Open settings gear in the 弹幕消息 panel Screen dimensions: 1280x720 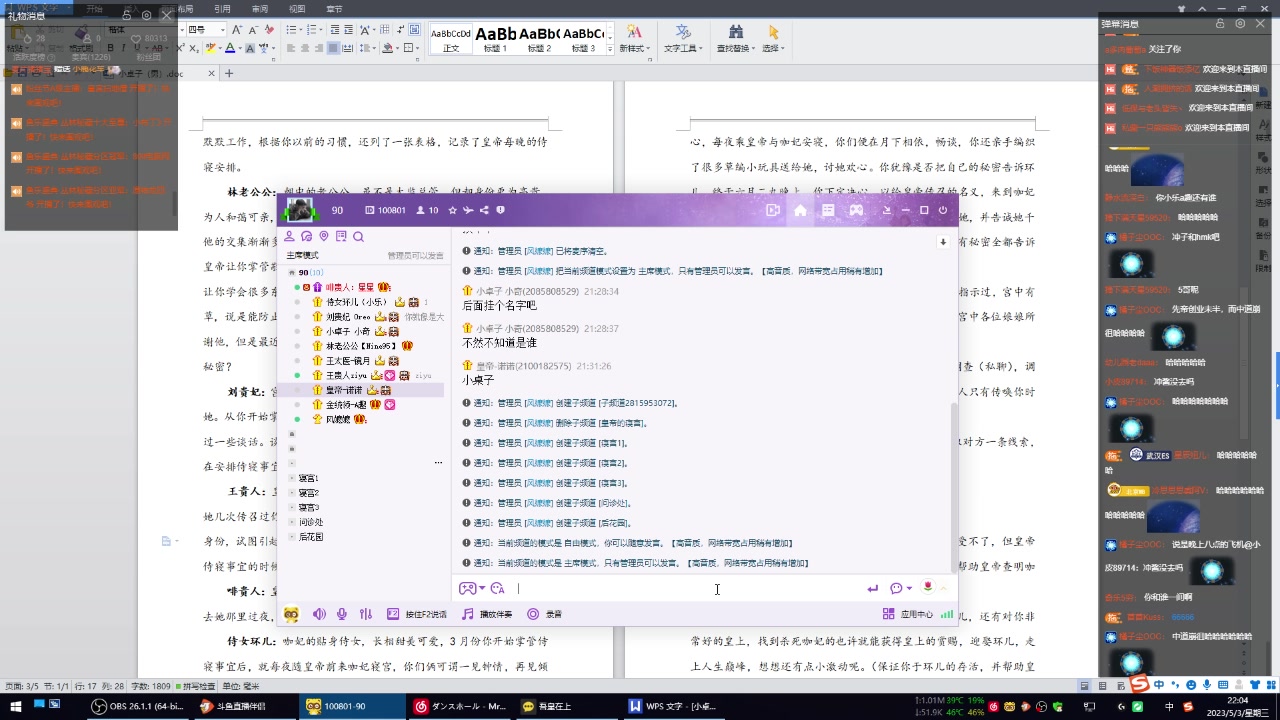pyautogui.click(x=1240, y=23)
